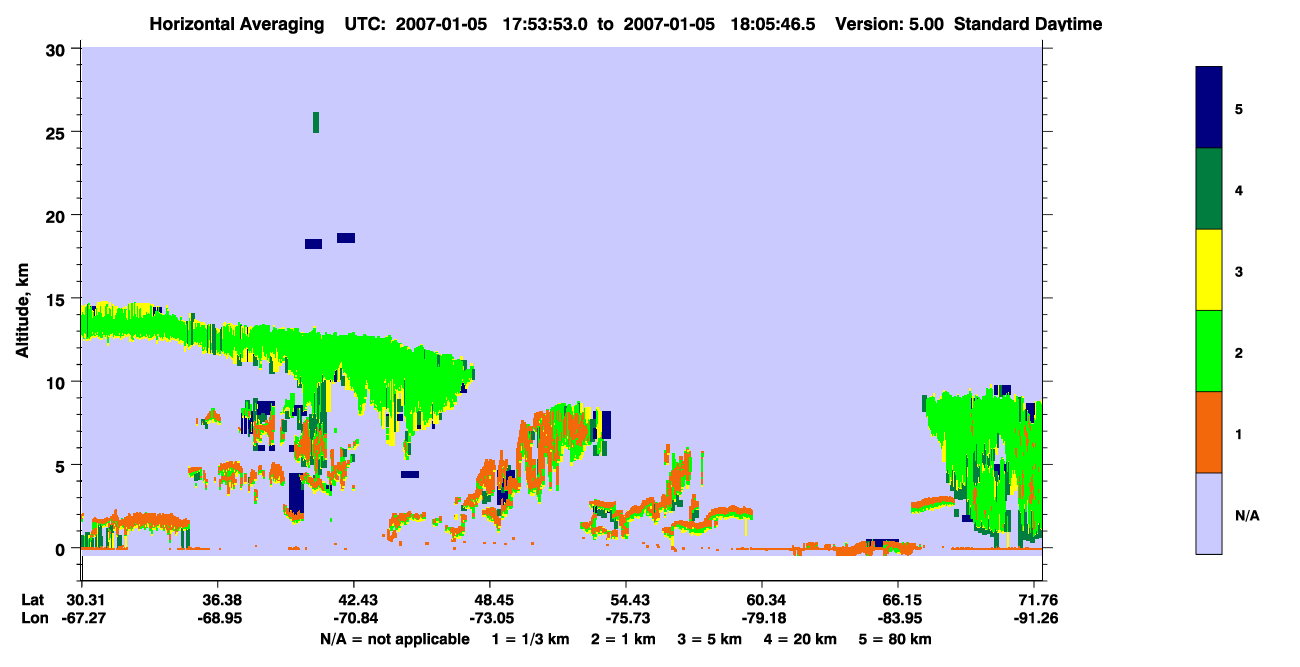Click the yellow colorbar segment labeled 3

[1209, 270]
